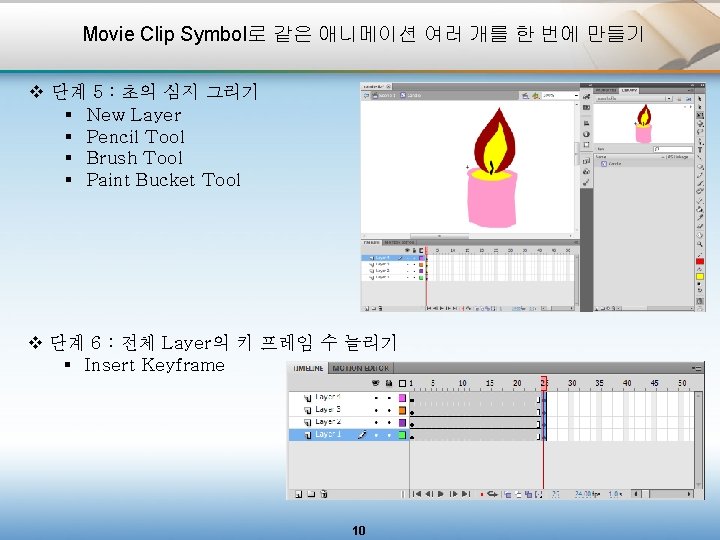
Task: Open the stage zoom percentage dropdown
Action: pyautogui.click(x=576, y=96)
